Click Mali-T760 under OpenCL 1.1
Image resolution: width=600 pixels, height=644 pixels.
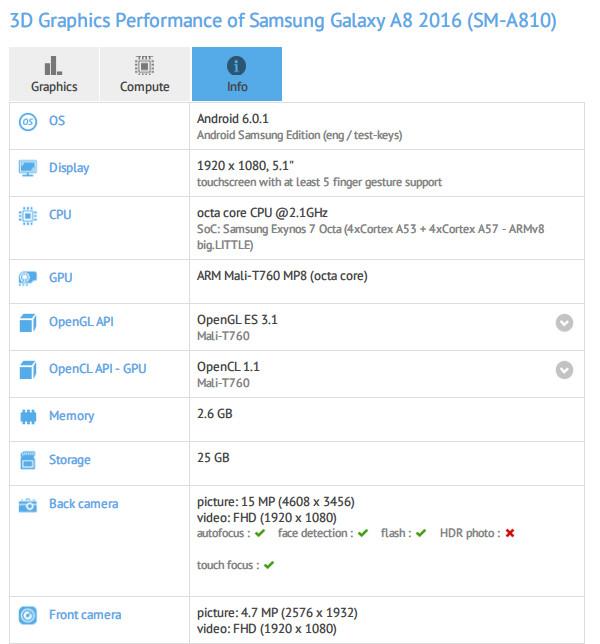pos(223,383)
